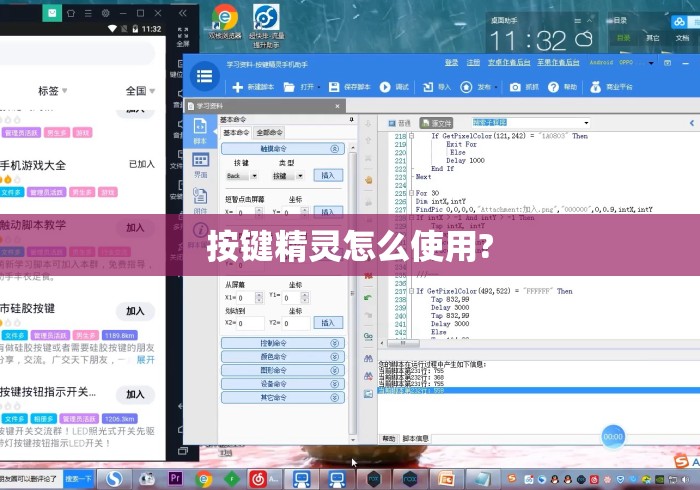
Task: Click the 导入 import icon
Action: click(x=428, y=87)
